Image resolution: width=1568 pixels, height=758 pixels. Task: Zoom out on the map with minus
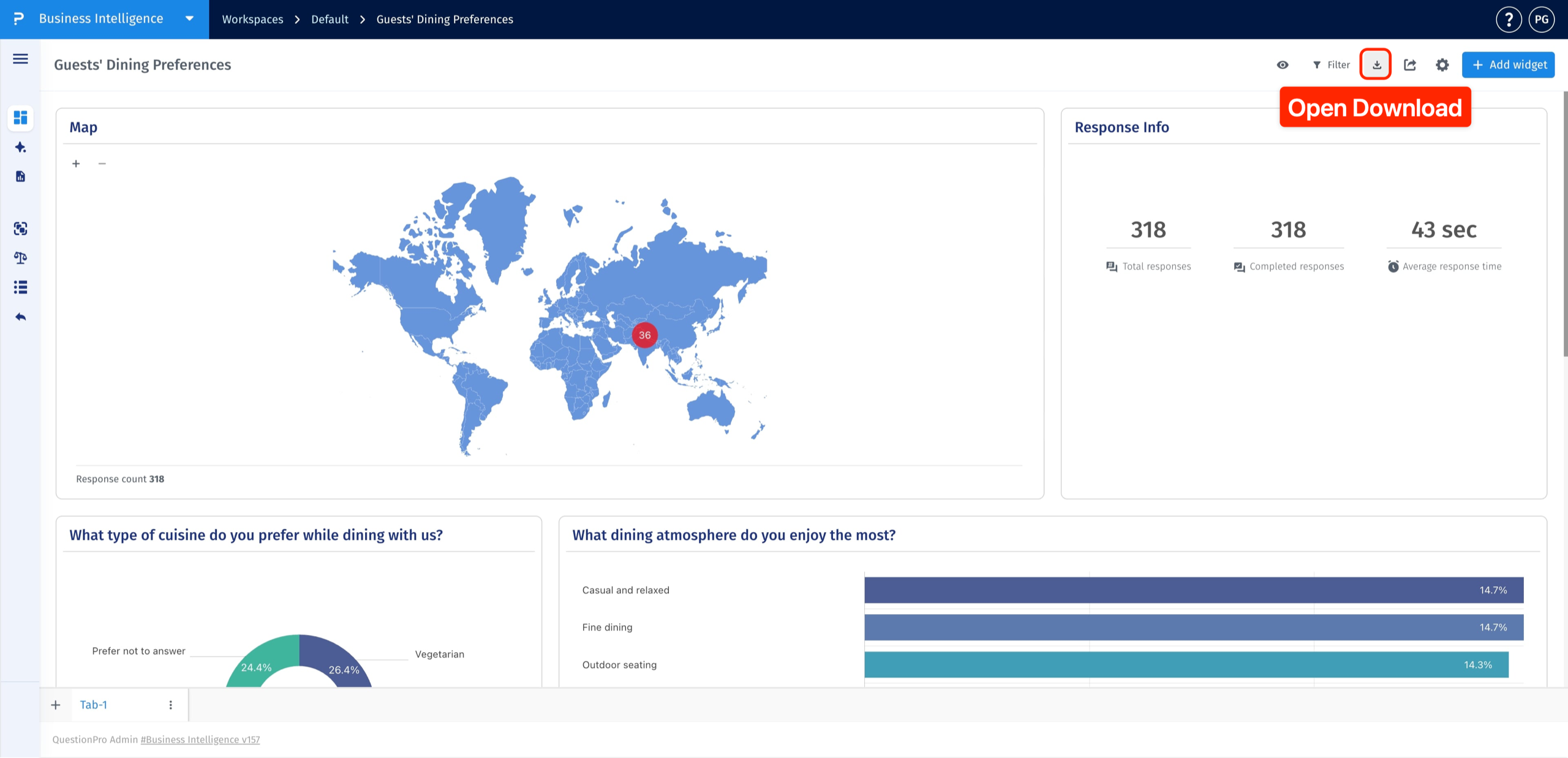(102, 163)
